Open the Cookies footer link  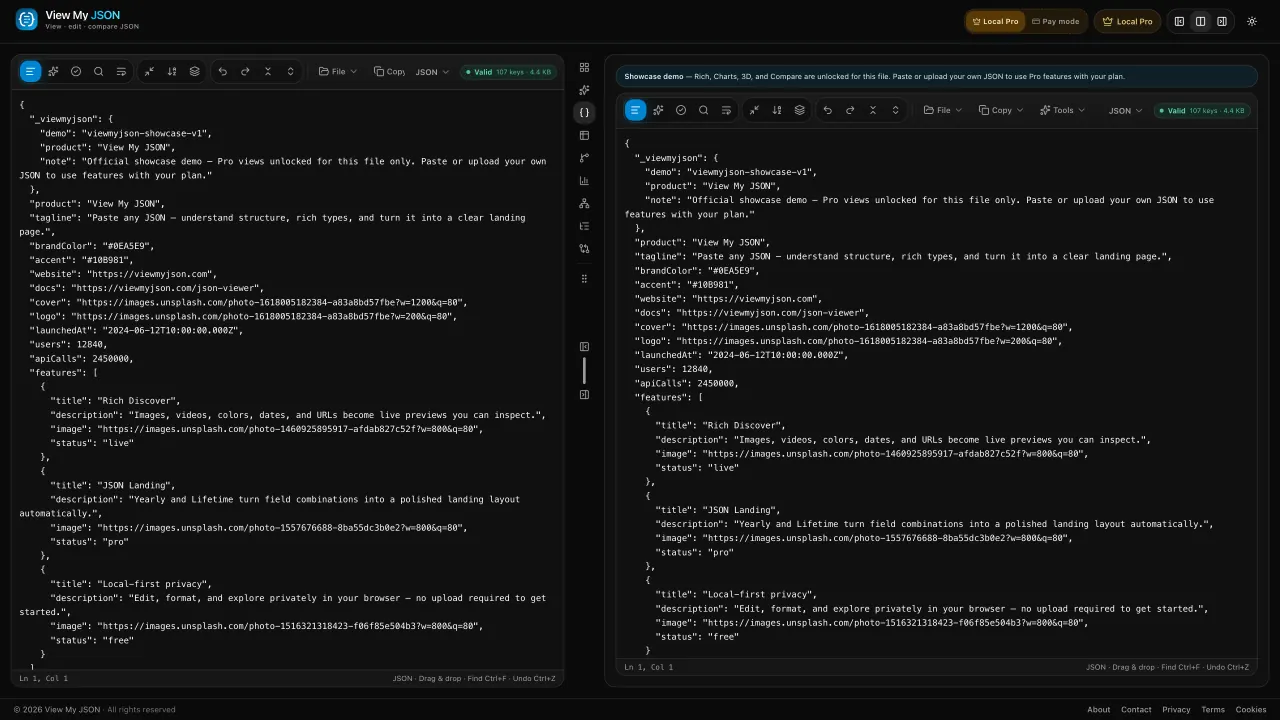[1251, 710]
